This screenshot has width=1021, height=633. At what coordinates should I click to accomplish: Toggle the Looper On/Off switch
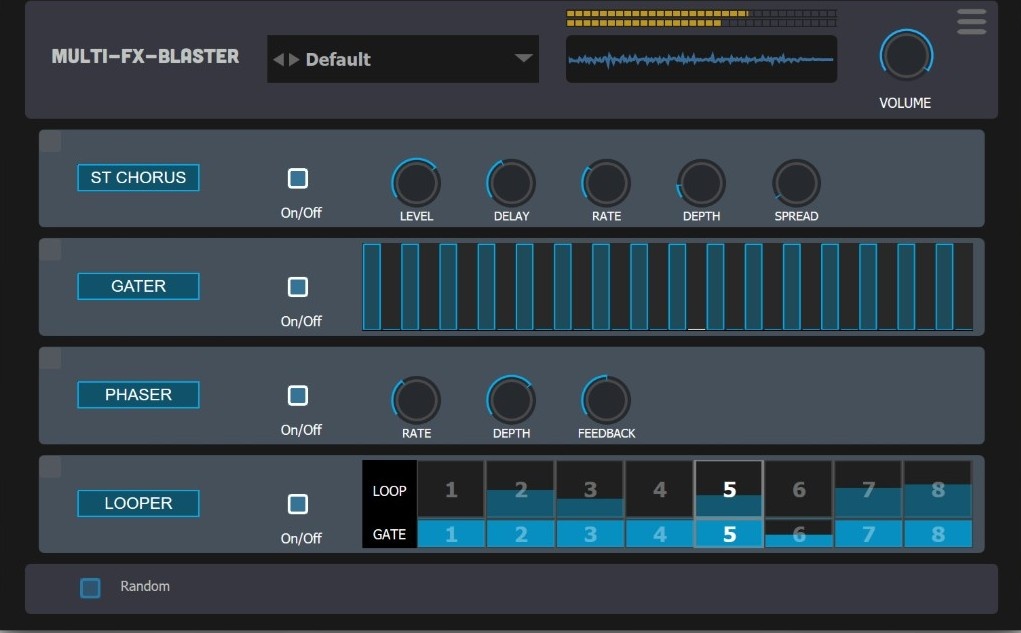297,503
